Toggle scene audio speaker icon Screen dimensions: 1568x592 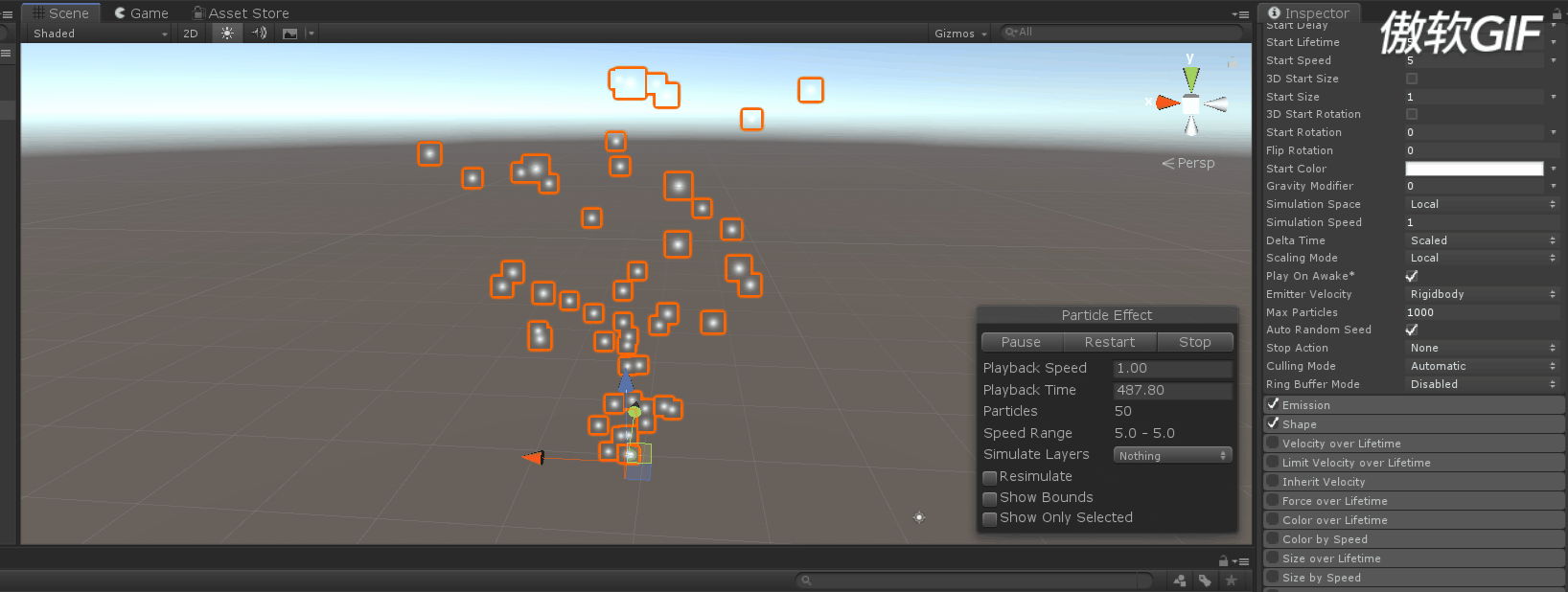(259, 33)
